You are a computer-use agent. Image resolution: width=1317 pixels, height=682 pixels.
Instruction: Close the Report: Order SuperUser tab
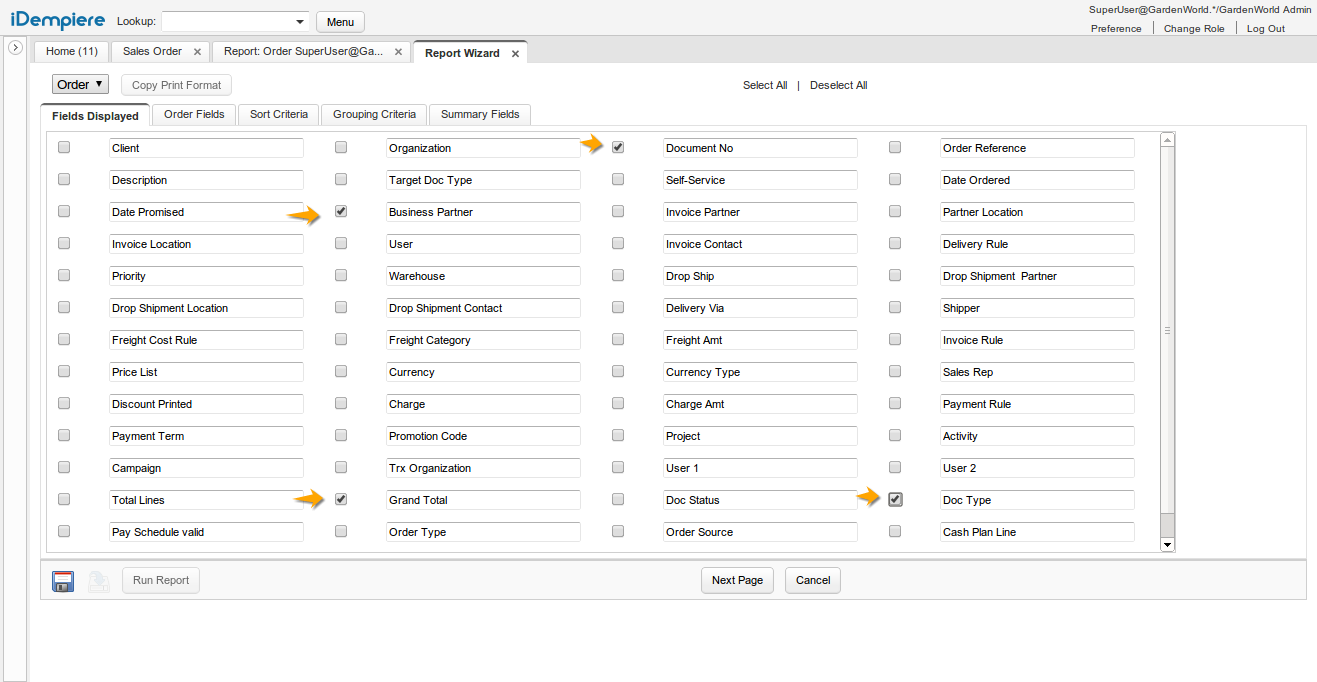click(x=398, y=52)
